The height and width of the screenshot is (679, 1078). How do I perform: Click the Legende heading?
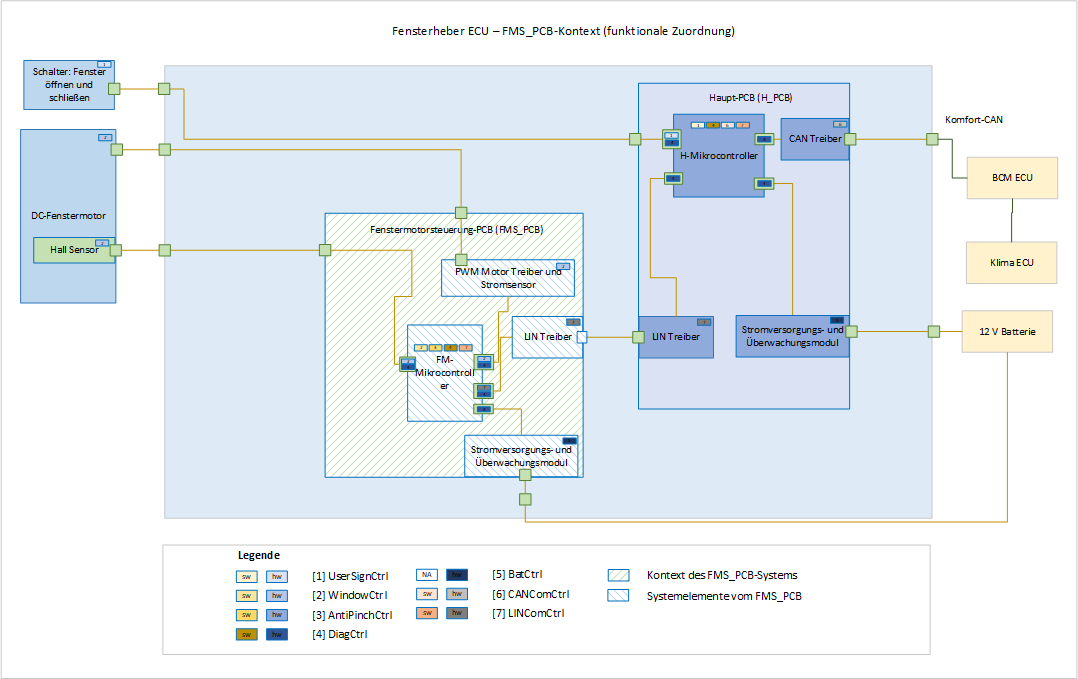tap(258, 555)
